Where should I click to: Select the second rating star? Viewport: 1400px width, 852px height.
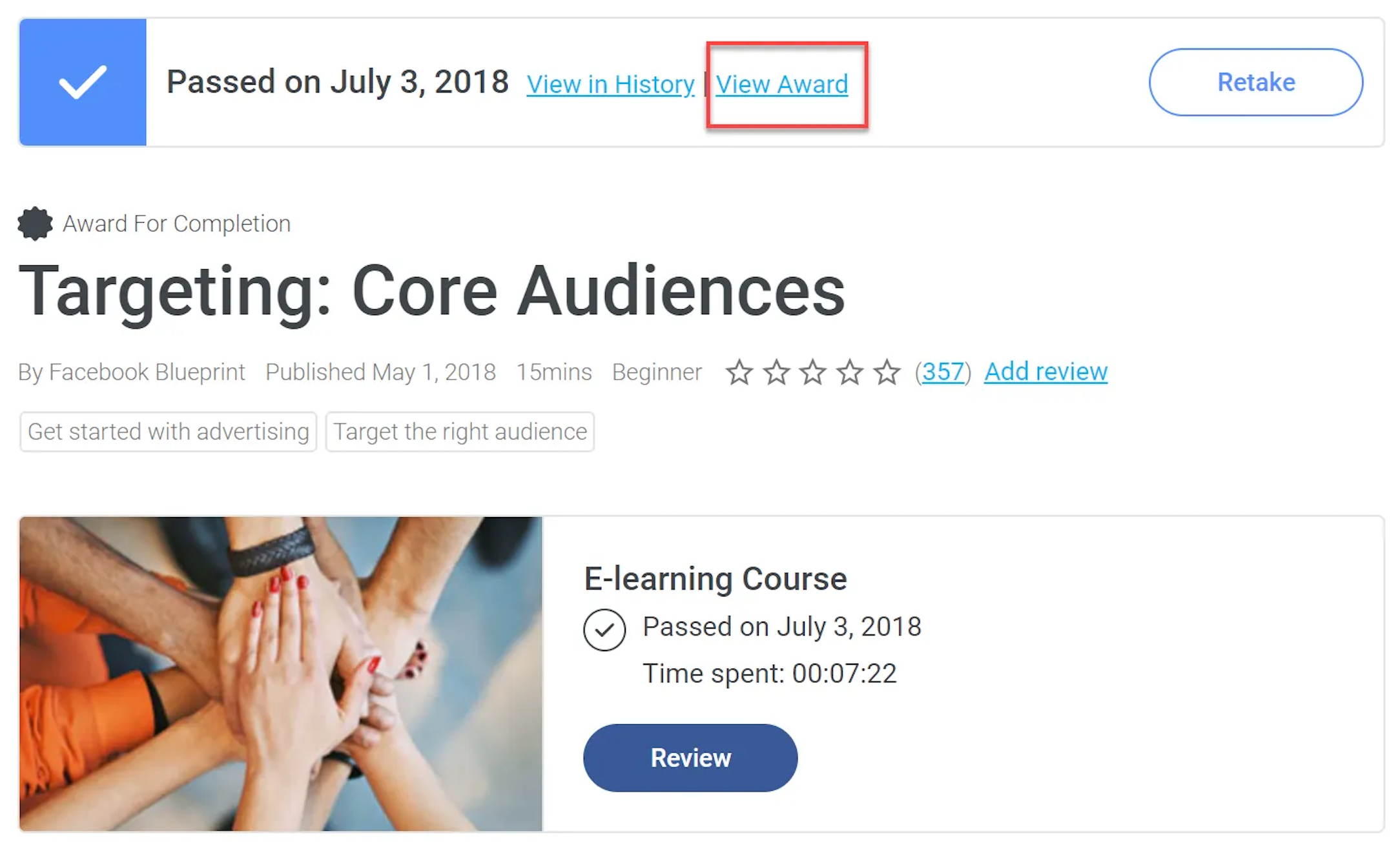776,372
